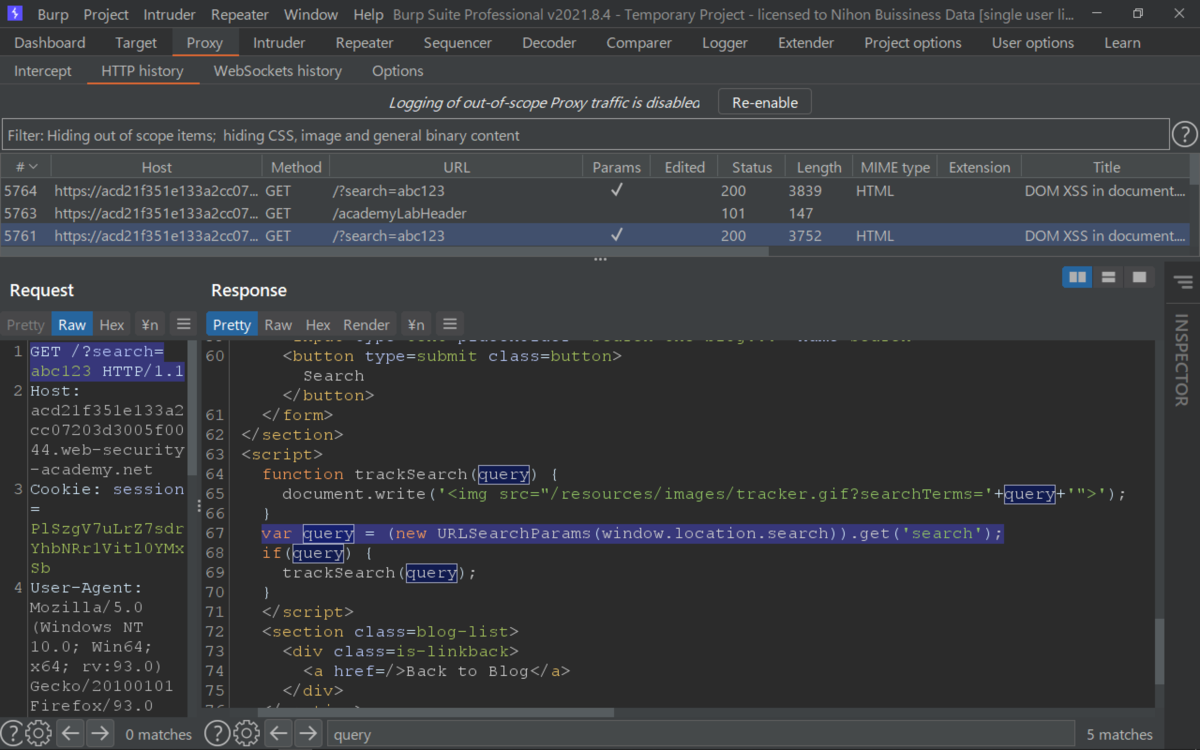Open the response search settings gear
Image resolution: width=1200 pixels, height=750 pixels.
tap(246, 733)
